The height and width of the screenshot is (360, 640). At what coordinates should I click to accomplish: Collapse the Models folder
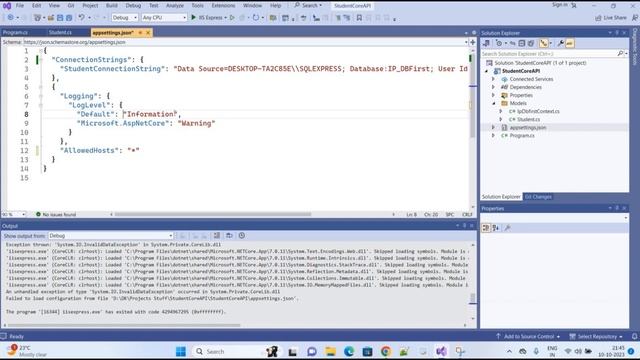[493, 103]
